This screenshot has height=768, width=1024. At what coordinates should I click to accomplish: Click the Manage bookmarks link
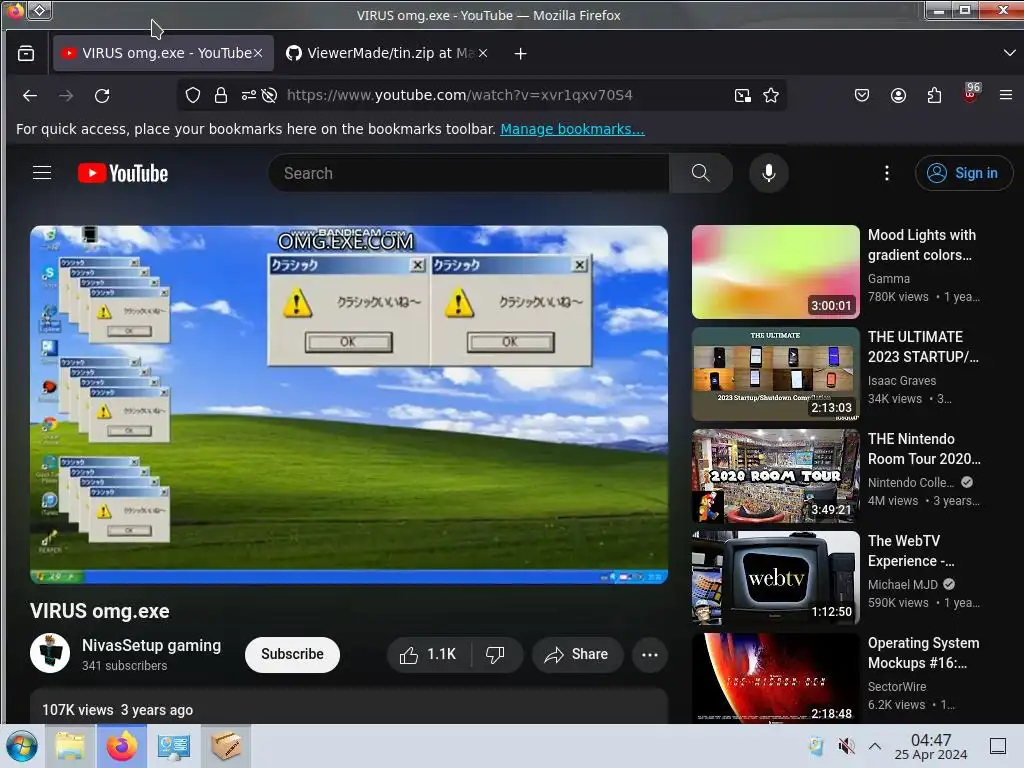point(572,129)
